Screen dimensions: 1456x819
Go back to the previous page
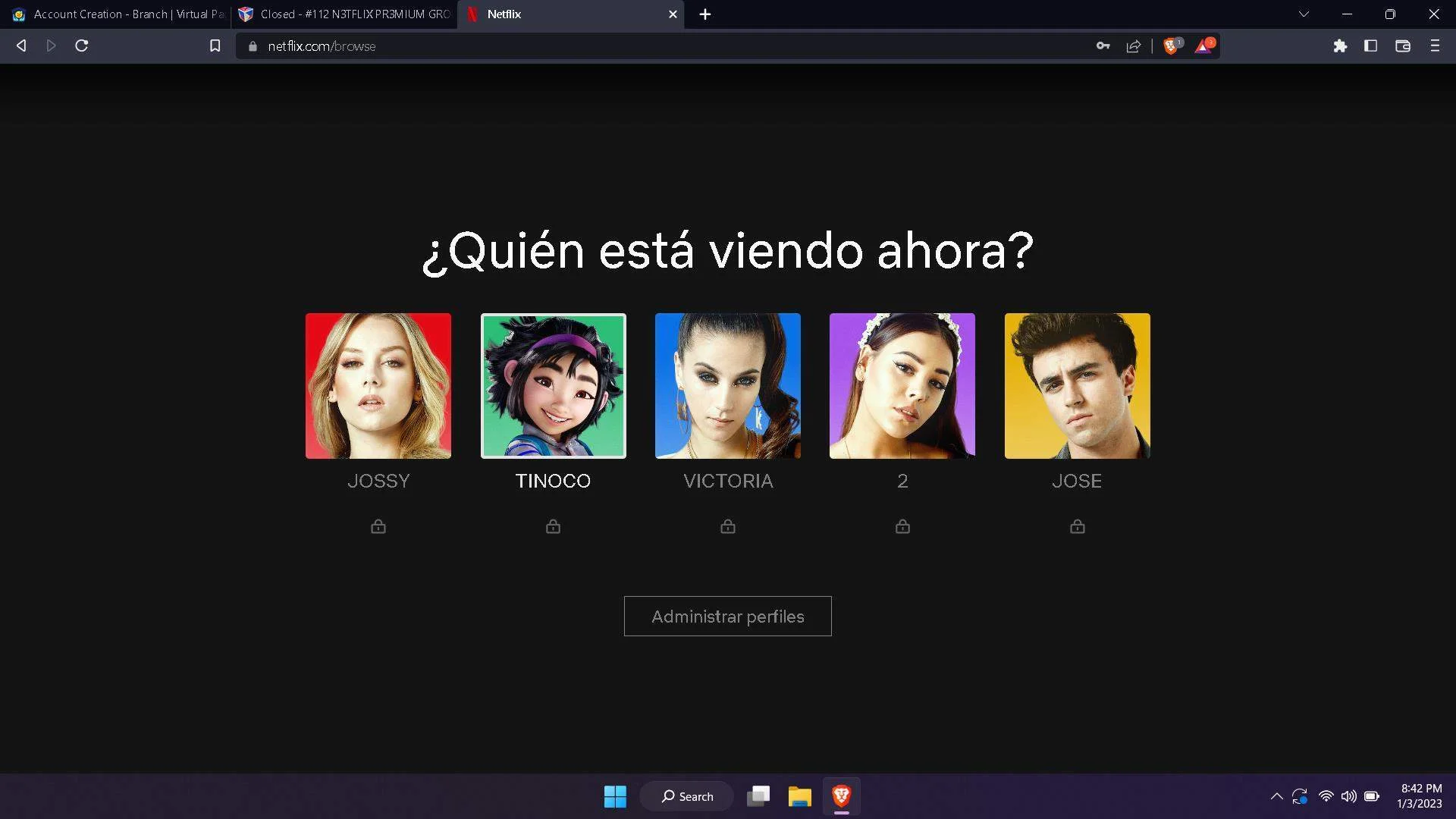(21, 46)
